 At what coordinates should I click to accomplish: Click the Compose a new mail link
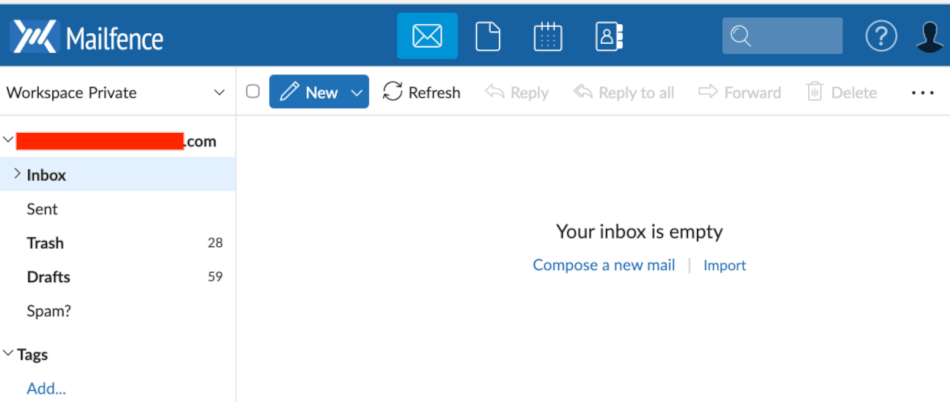point(603,265)
